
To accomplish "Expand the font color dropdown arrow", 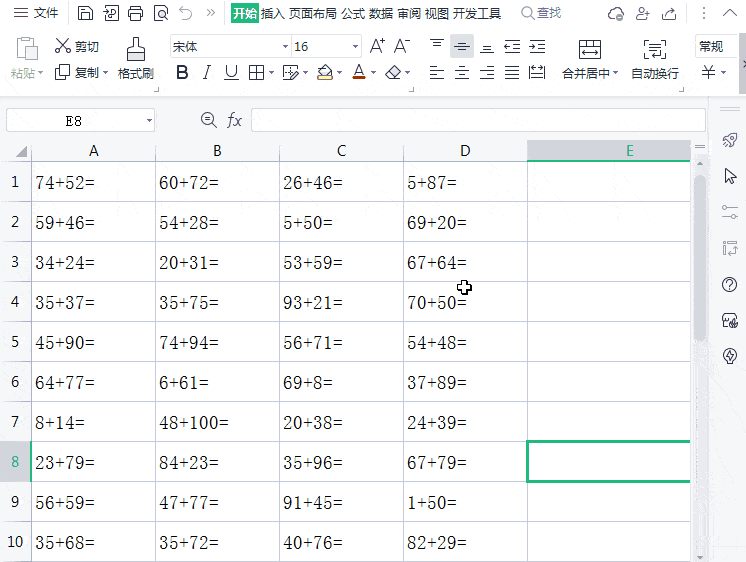I will click(x=373, y=73).
